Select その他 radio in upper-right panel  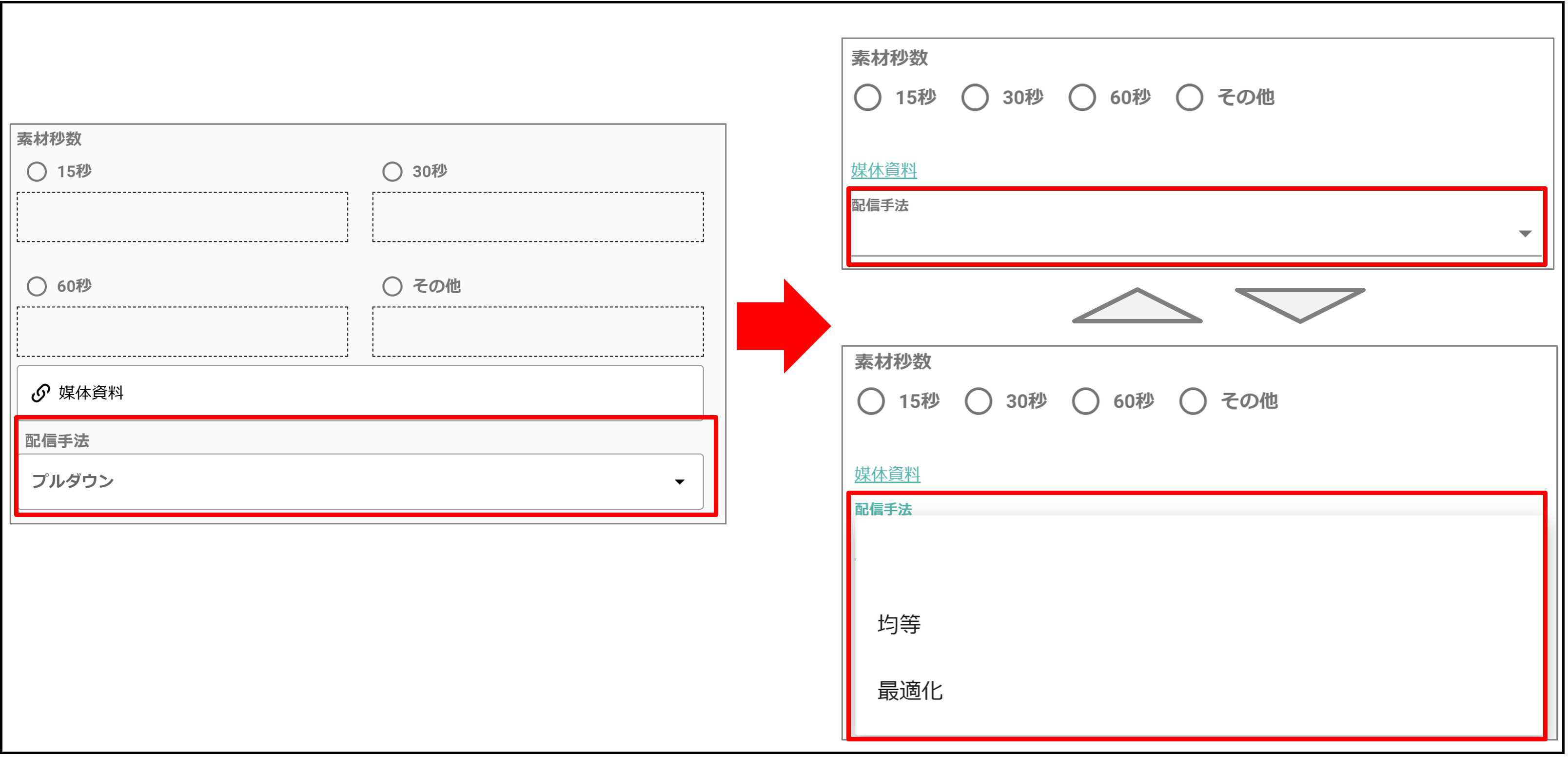[1189, 98]
